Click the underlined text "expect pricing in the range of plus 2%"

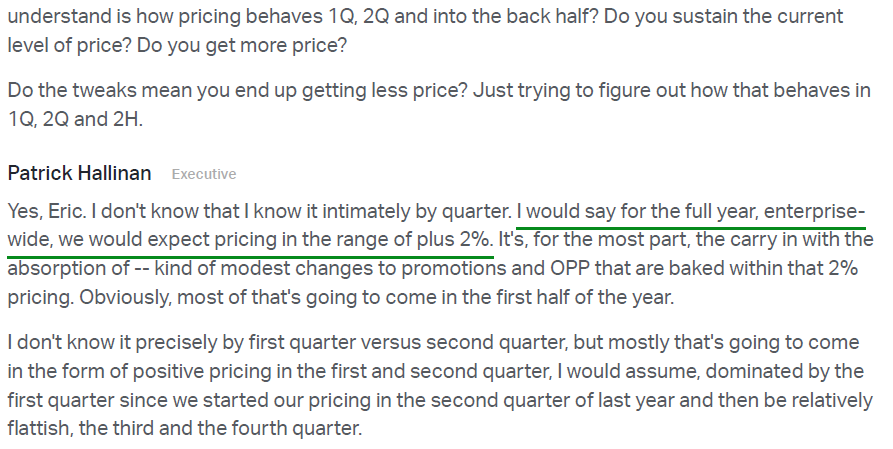pos(319,240)
